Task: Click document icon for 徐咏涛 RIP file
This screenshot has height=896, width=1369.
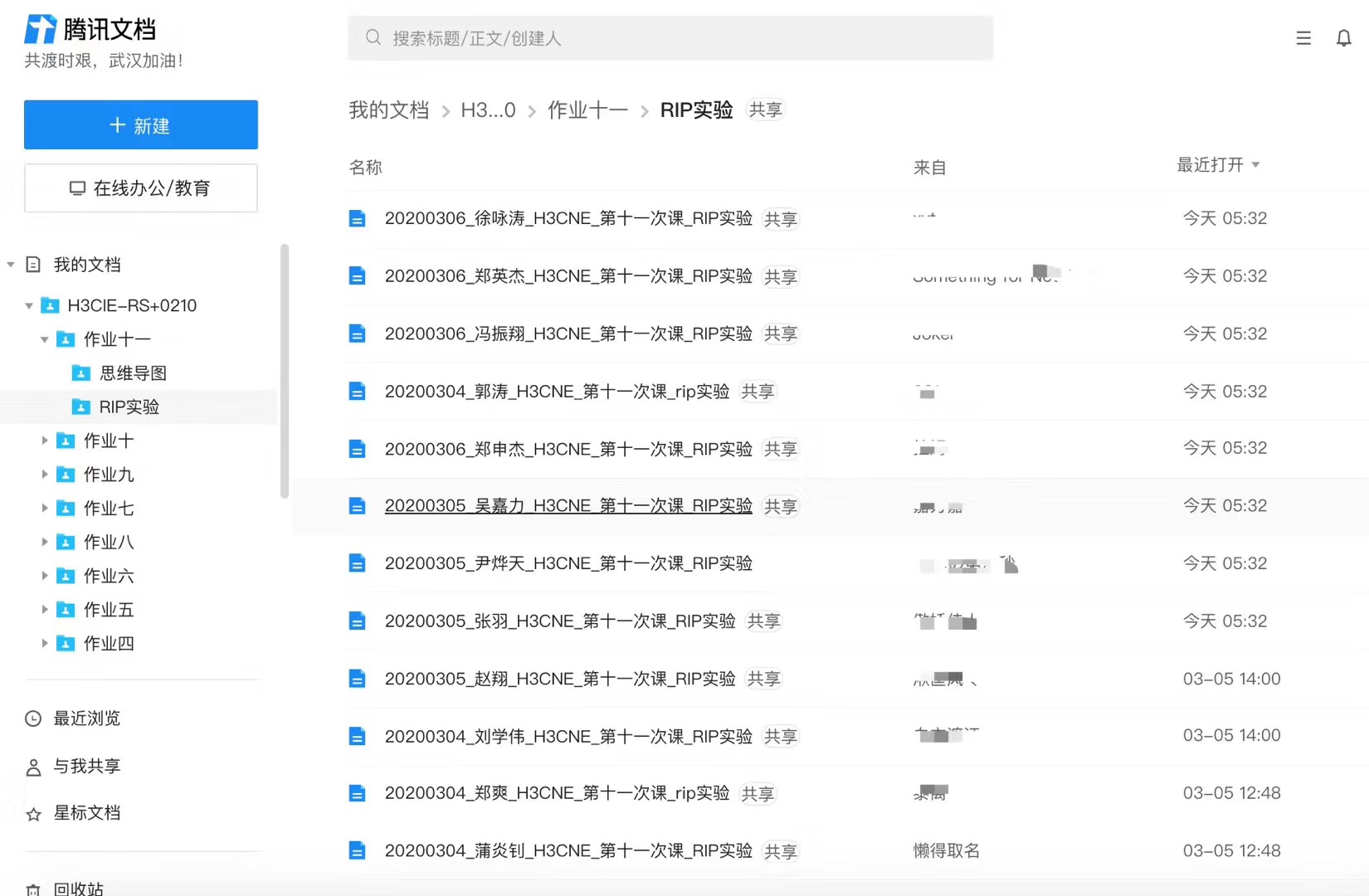Action: (357, 219)
